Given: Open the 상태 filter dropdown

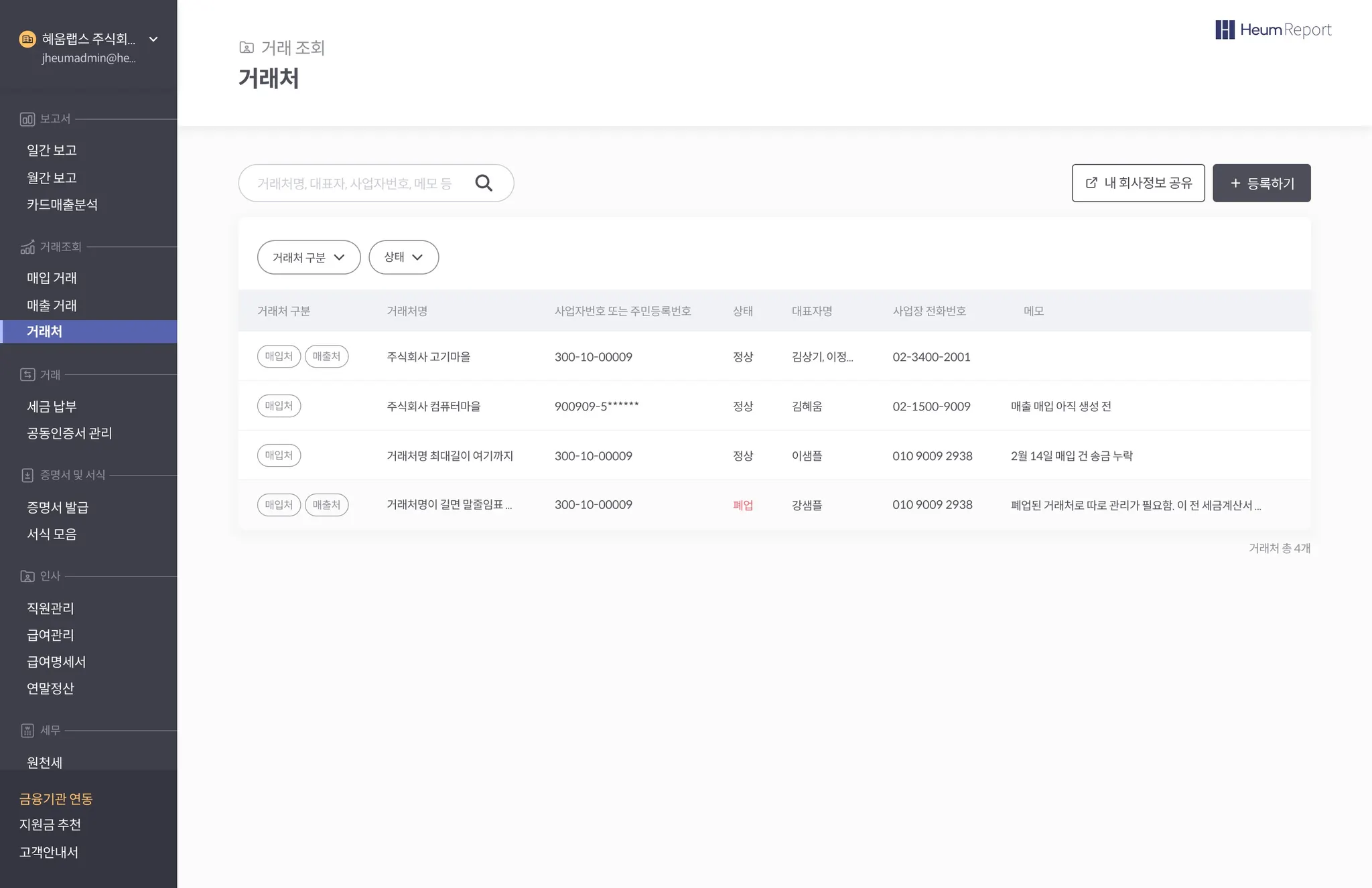Looking at the screenshot, I should [x=403, y=257].
